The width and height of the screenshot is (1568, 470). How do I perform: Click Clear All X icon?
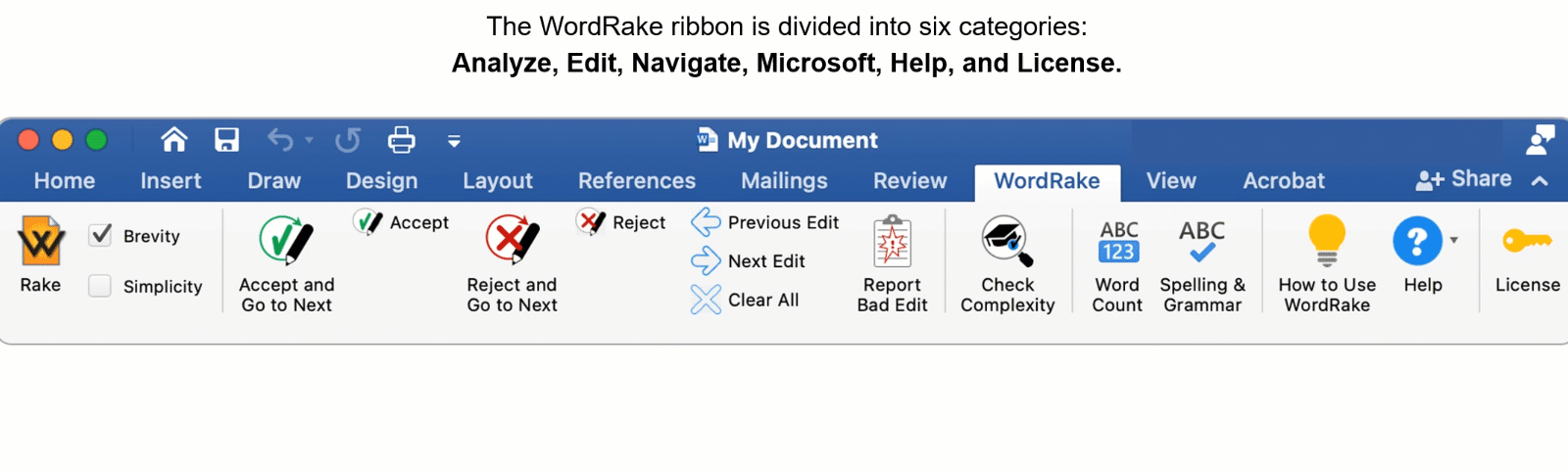click(706, 300)
